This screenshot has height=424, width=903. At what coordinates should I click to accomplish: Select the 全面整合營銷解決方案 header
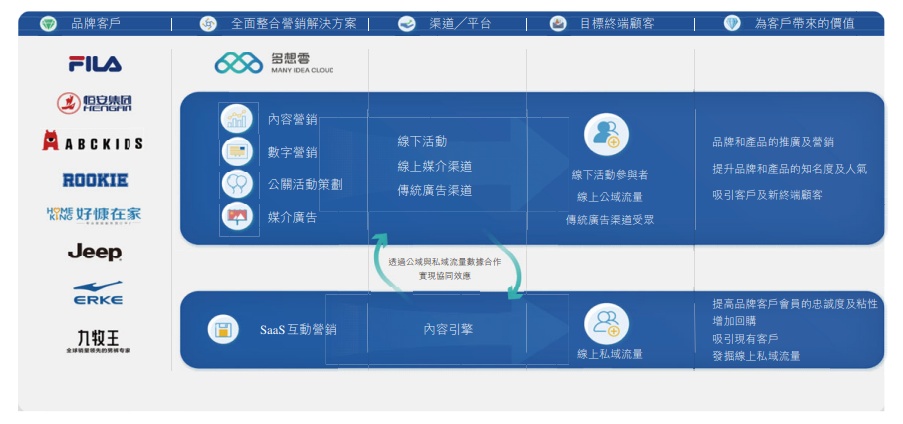tap(294, 24)
